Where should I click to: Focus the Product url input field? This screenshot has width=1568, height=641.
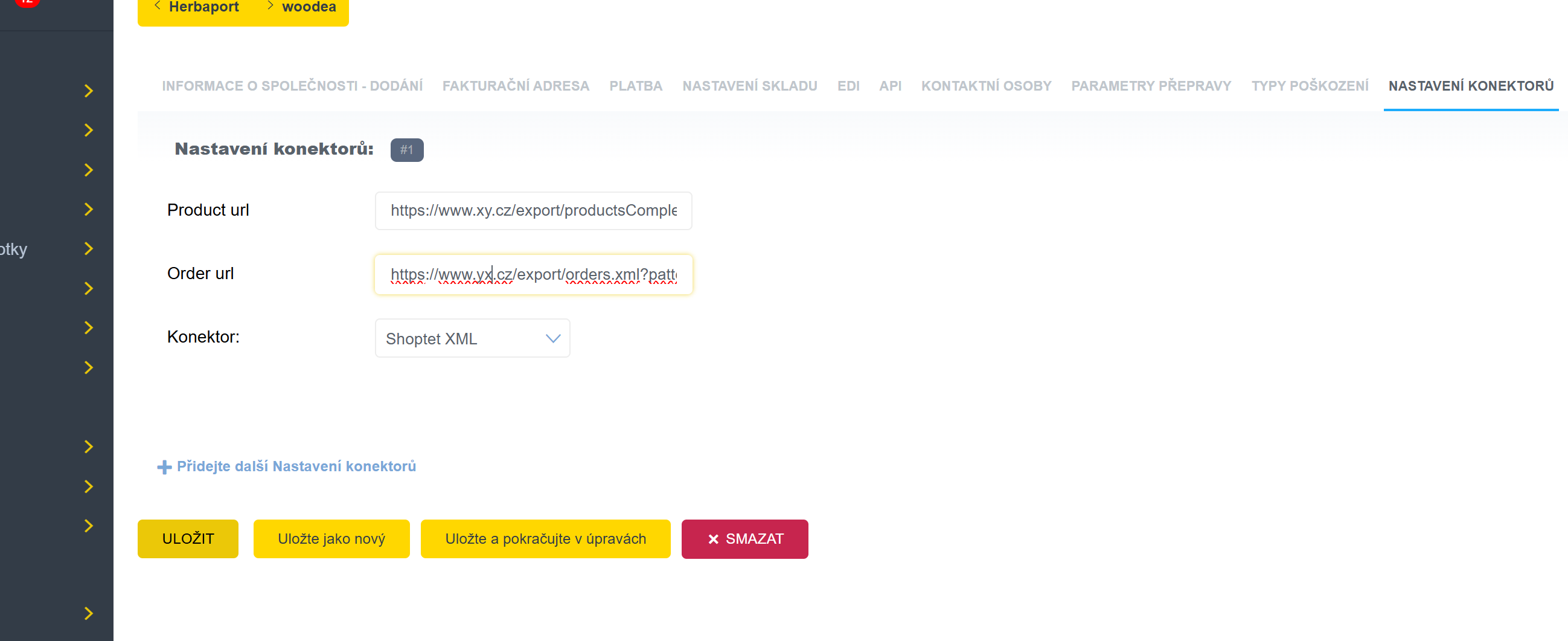533,211
